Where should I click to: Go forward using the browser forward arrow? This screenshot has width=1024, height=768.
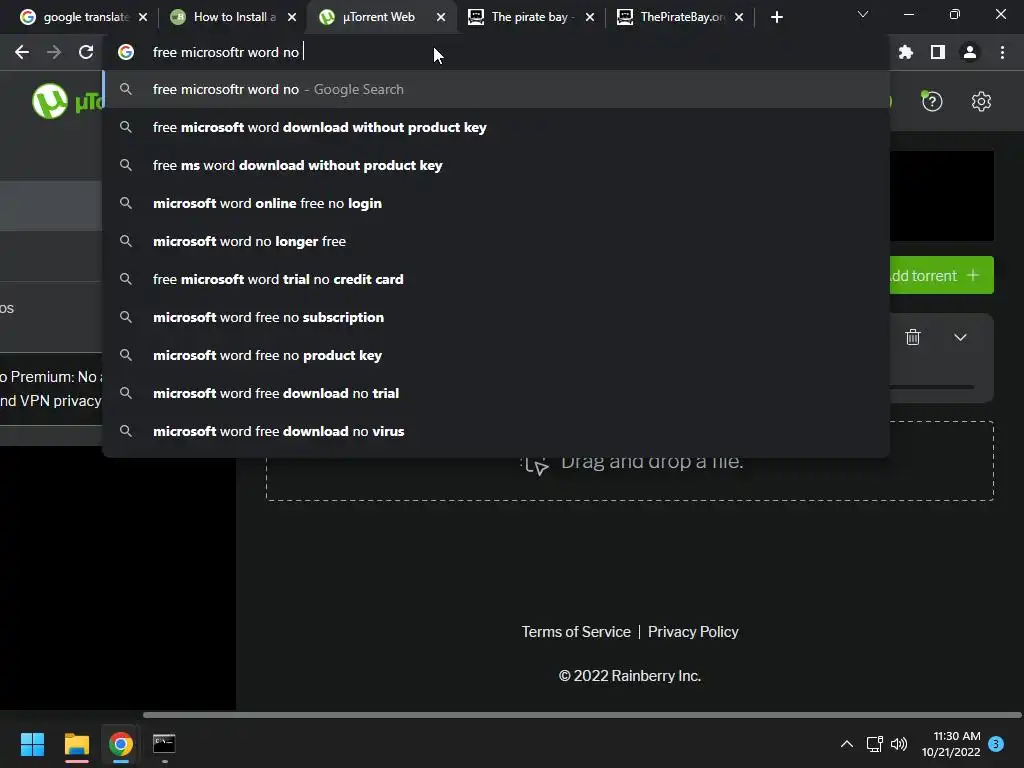(x=54, y=52)
